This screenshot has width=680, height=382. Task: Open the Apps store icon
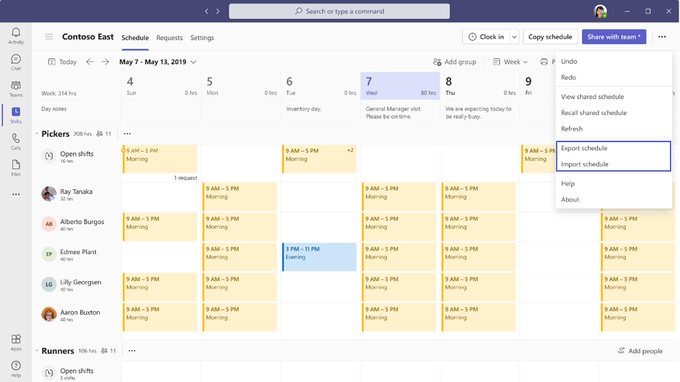(16, 342)
